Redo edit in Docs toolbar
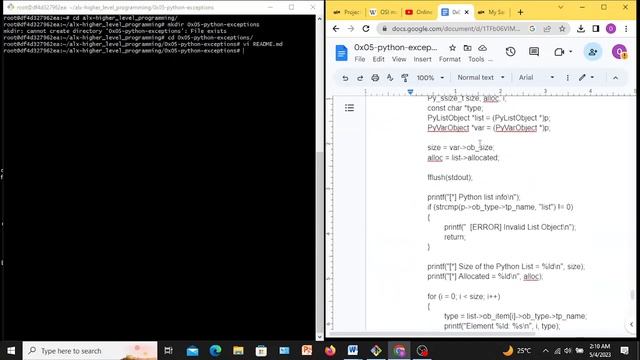 pos(360,78)
